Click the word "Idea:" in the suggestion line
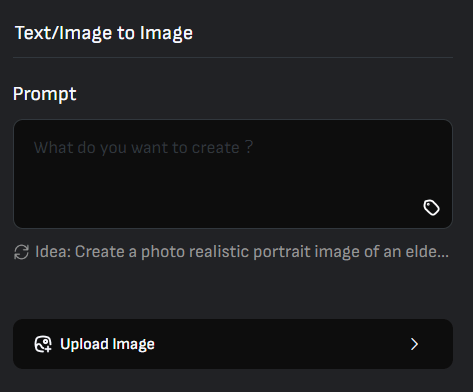 (x=53, y=252)
